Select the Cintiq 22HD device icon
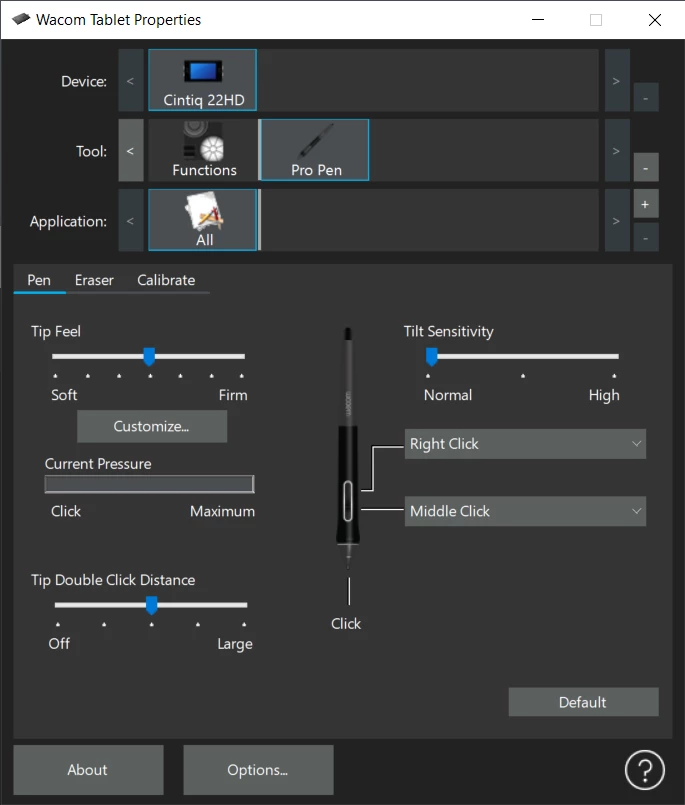This screenshot has height=805, width=685. coord(202,80)
